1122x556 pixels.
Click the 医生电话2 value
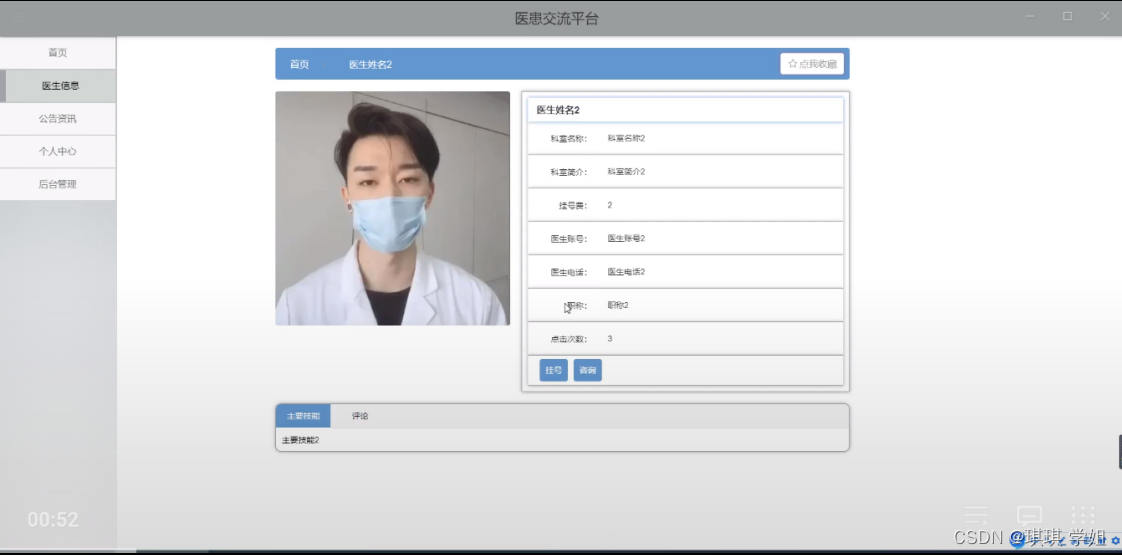coord(626,272)
